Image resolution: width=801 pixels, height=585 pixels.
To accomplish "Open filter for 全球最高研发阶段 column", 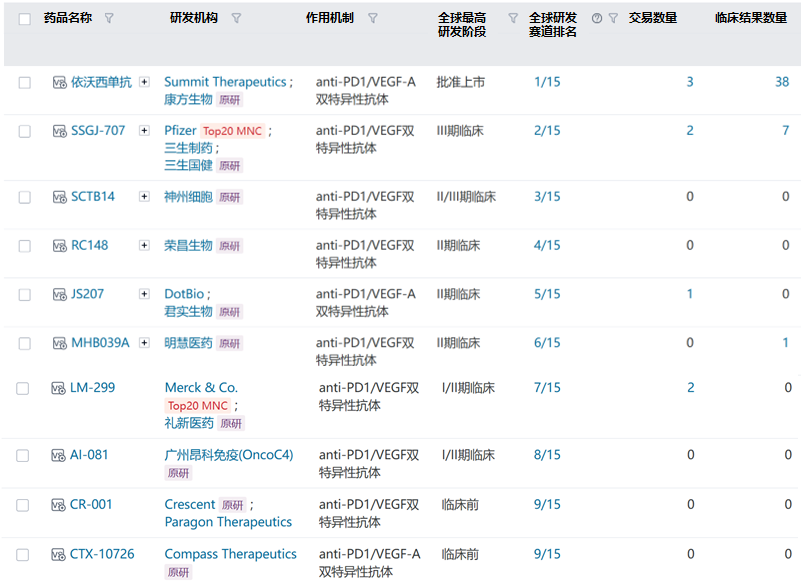I will 513,18.
